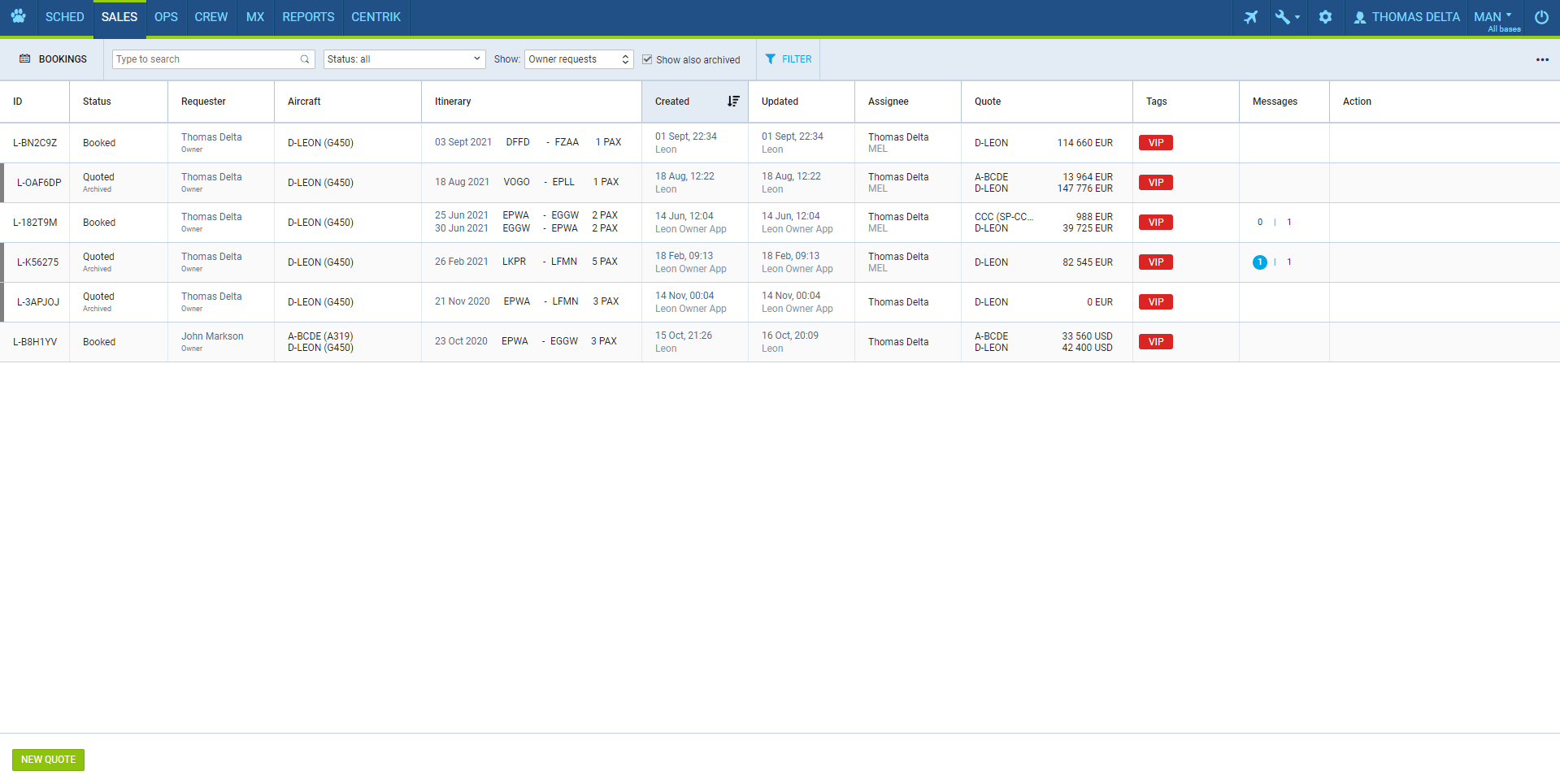Open the airplane icon in top bar
This screenshot has width=1560, height=784.
pos(1250,17)
